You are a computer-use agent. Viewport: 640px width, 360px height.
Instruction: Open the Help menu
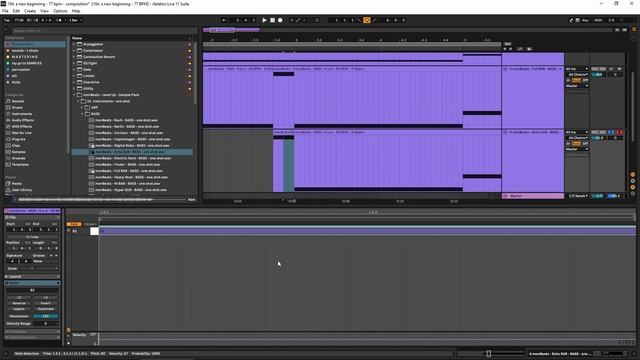coord(76,11)
